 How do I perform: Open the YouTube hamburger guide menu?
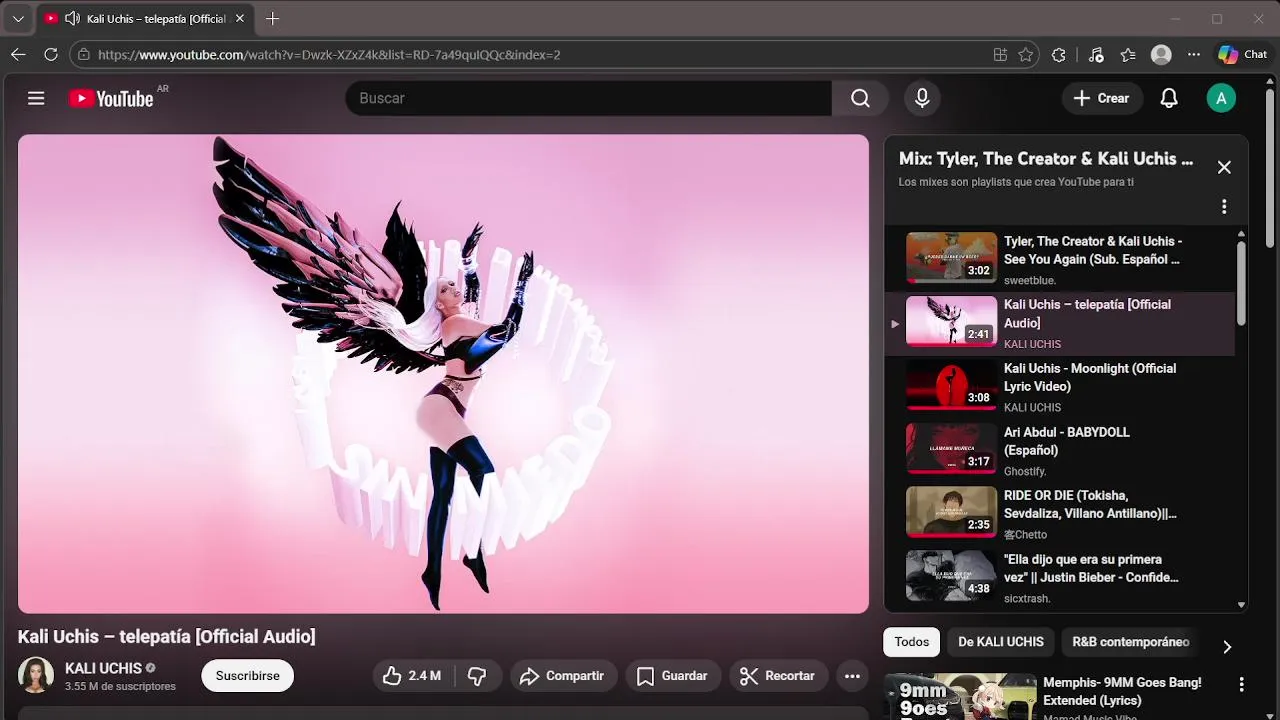(36, 98)
